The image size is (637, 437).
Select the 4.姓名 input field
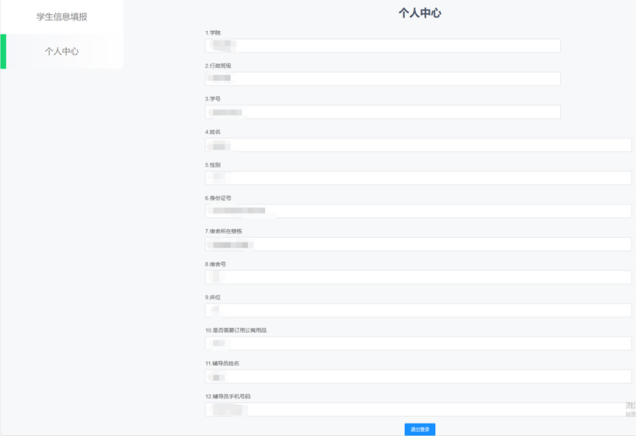click(418, 145)
